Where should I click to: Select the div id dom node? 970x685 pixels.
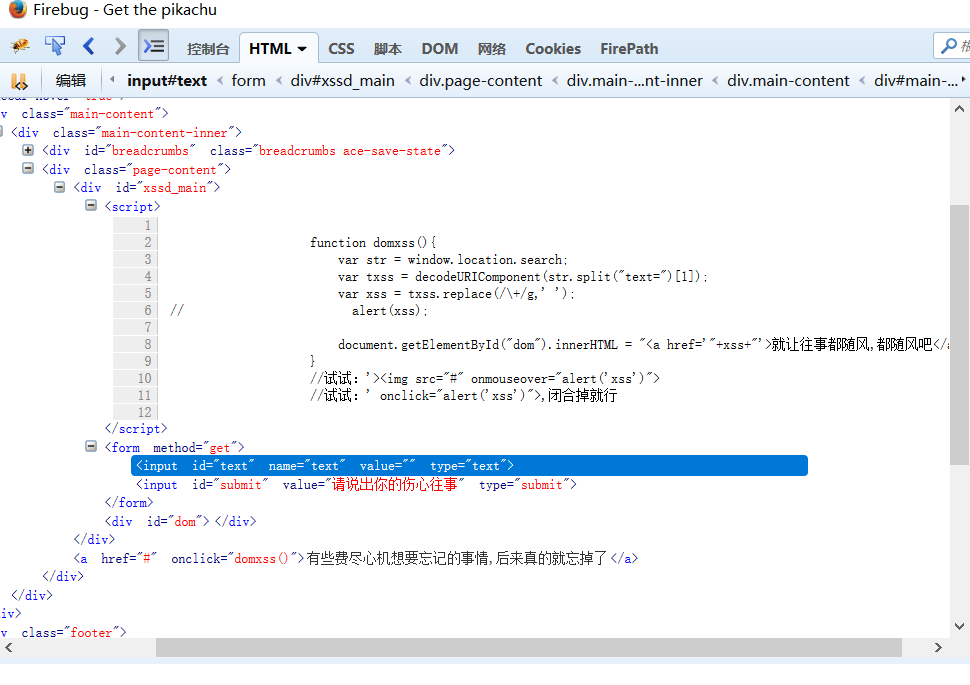[180, 522]
